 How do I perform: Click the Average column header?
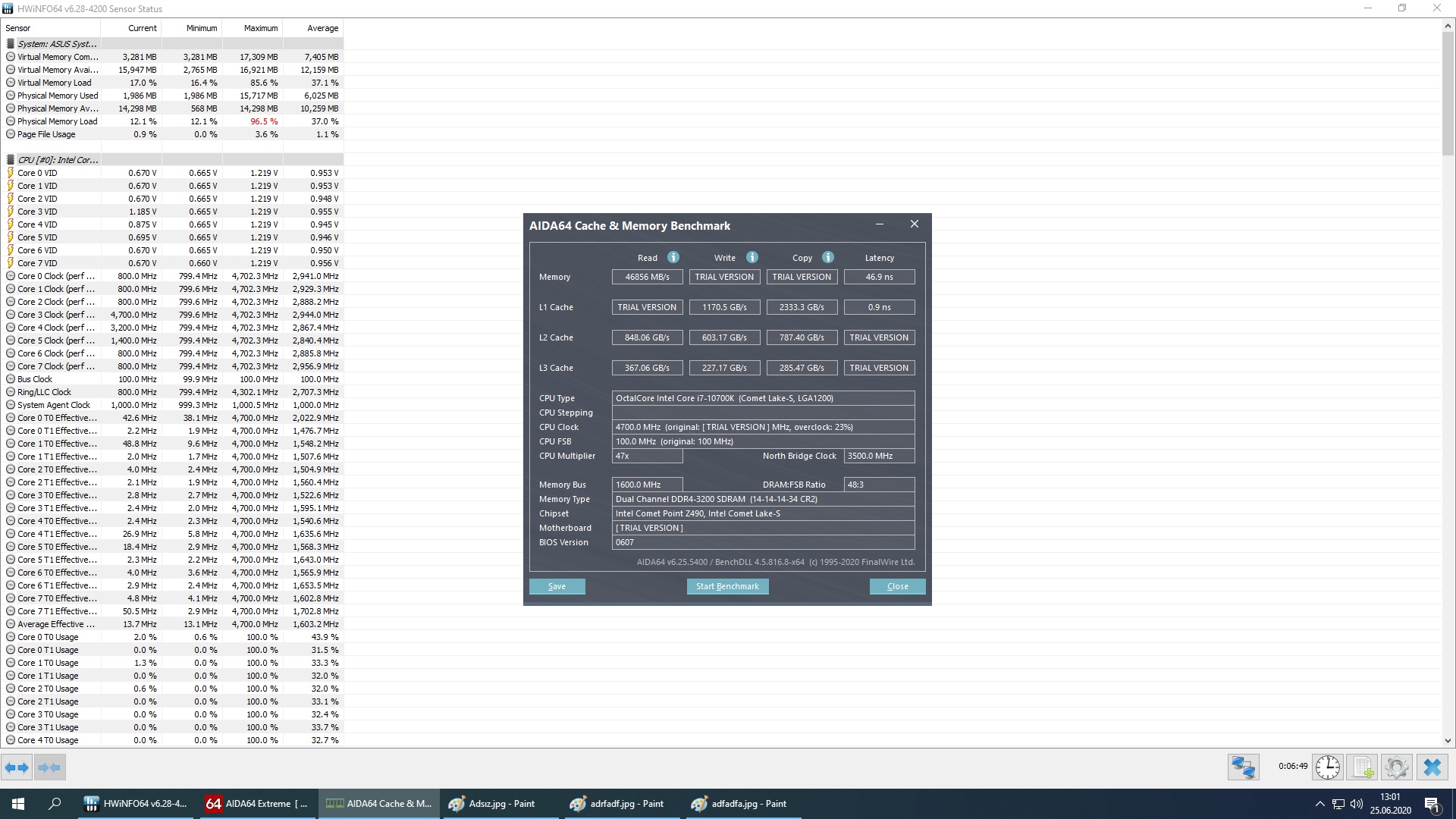pyautogui.click(x=312, y=28)
